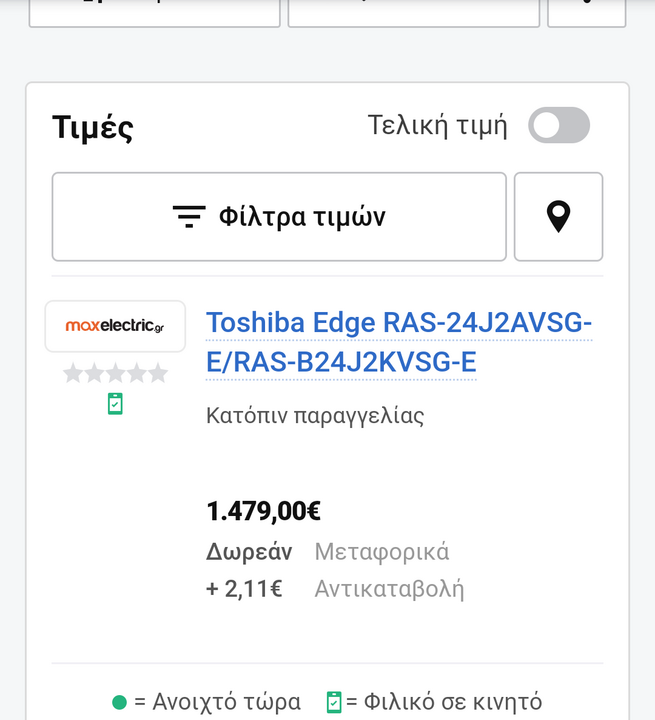Toggle the "Τελική τιμή" switch

pyautogui.click(x=558, y=126)
